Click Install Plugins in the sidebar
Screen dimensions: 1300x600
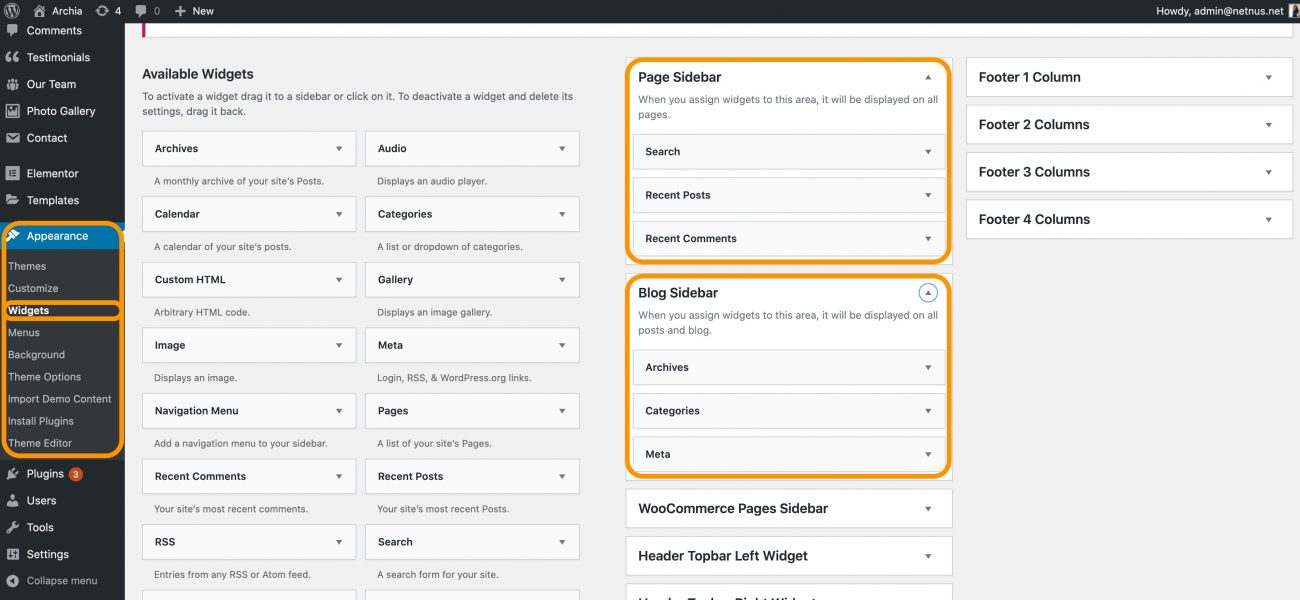40,421
